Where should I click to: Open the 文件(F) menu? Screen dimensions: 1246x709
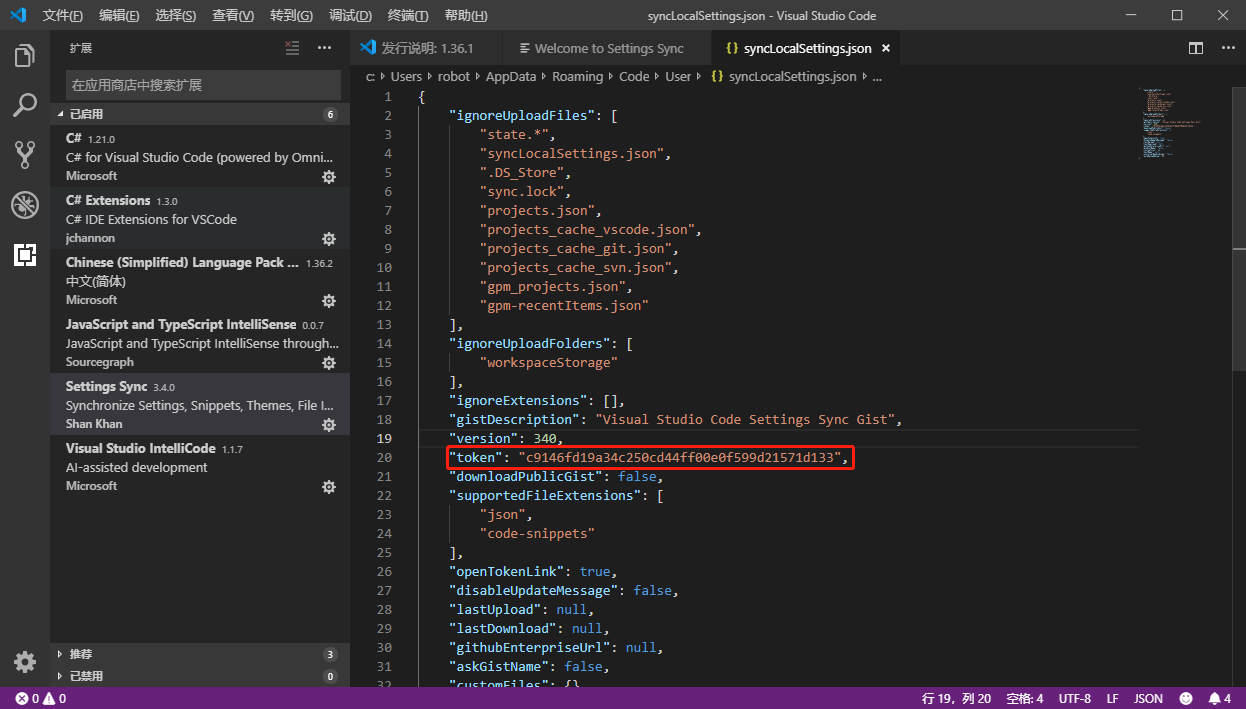coord(63,16)
